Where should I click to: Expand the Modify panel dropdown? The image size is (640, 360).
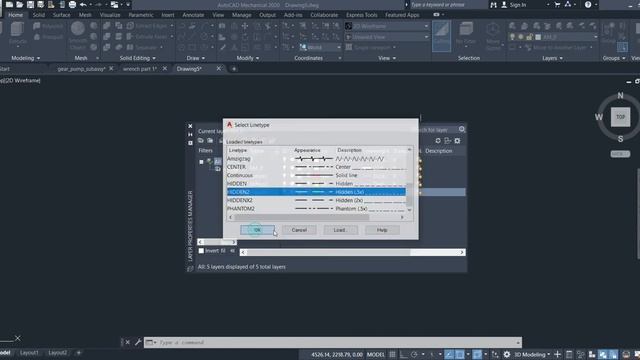[x=248, y=58]
